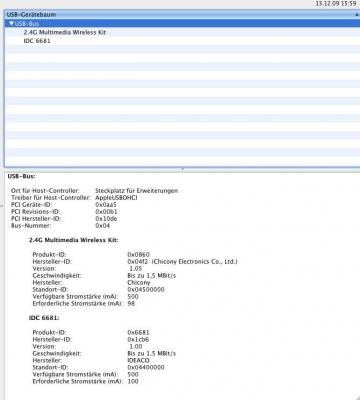Screen dimensions: 360x400
Task: Click Produkt-ID value 0x0860
Action: coord(139,255)
